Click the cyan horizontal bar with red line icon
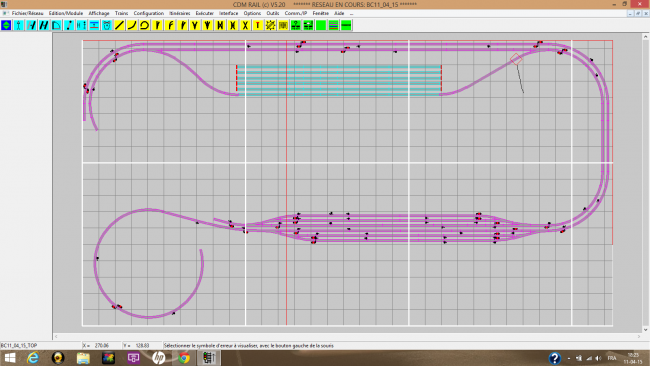 tap(94, 25)
